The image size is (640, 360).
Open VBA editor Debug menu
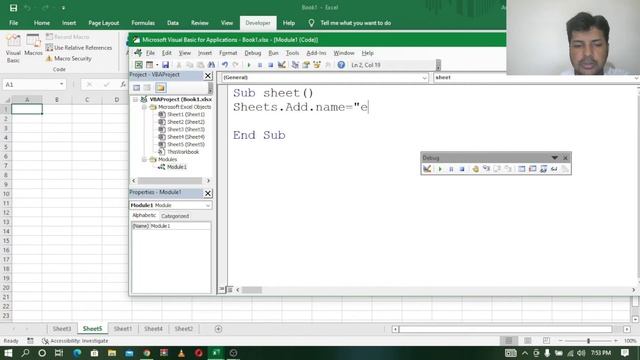(253, 53)
